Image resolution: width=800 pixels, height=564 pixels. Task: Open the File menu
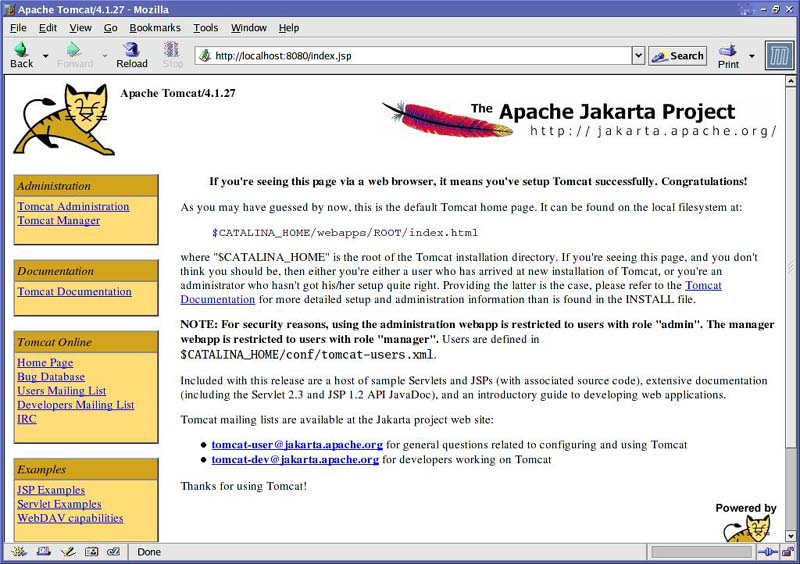(x=18, y=28)
